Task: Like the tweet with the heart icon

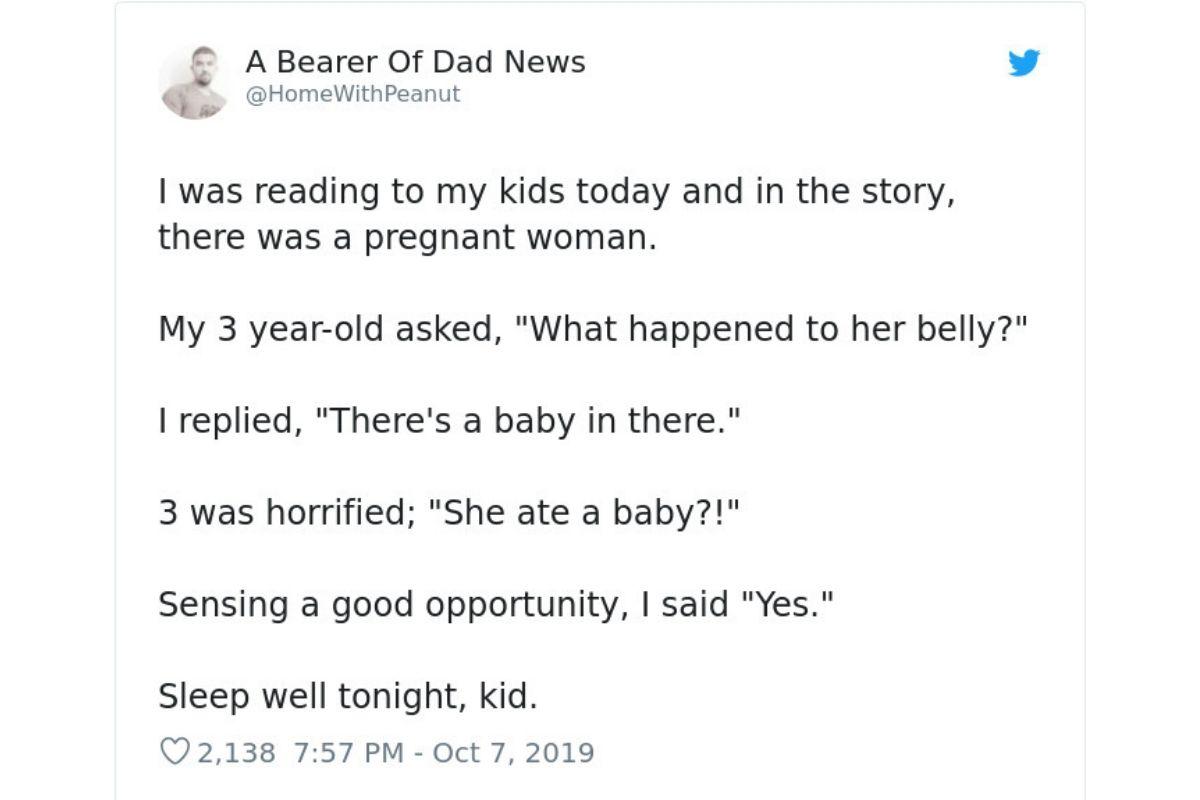Action: point(174,752)
